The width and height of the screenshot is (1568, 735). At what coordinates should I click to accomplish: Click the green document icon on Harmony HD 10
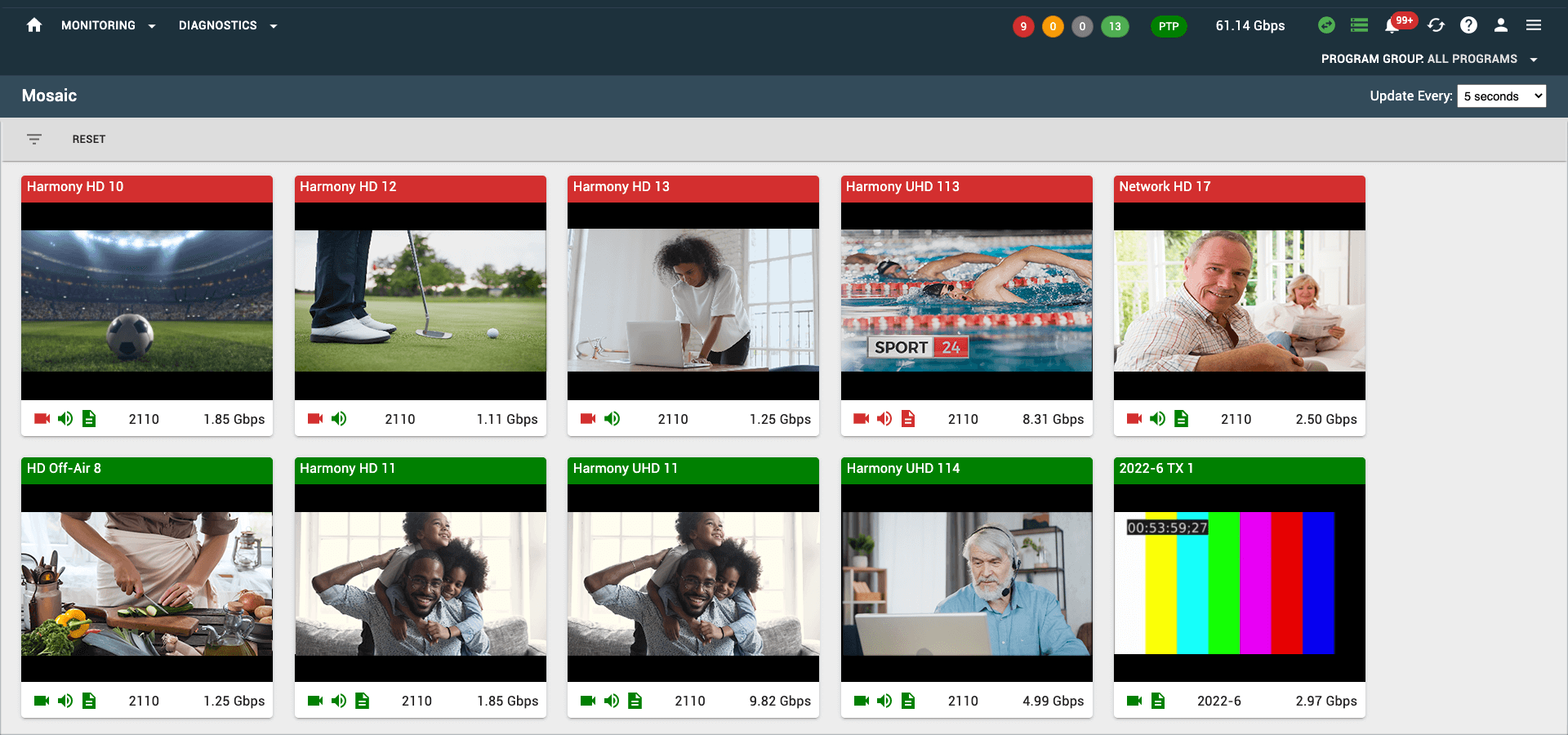click(89, 419)
